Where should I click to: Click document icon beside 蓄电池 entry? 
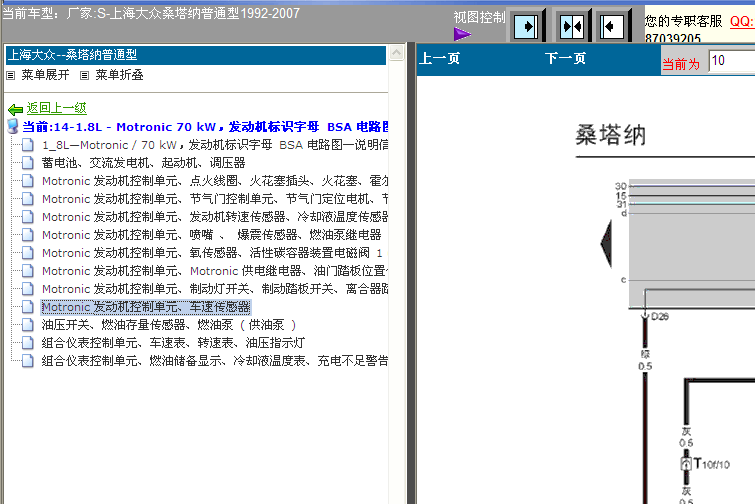(28, 163)
